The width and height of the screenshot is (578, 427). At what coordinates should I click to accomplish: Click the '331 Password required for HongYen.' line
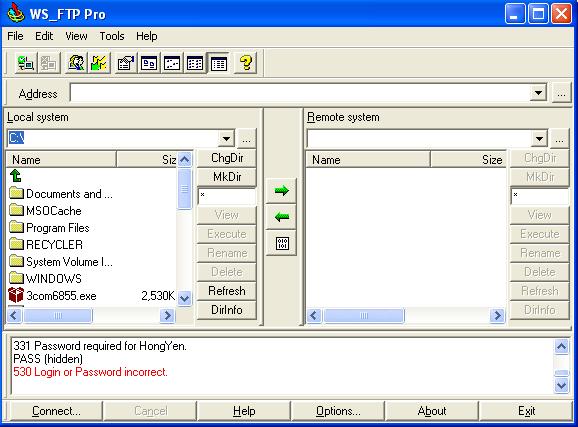coord(100,346)
